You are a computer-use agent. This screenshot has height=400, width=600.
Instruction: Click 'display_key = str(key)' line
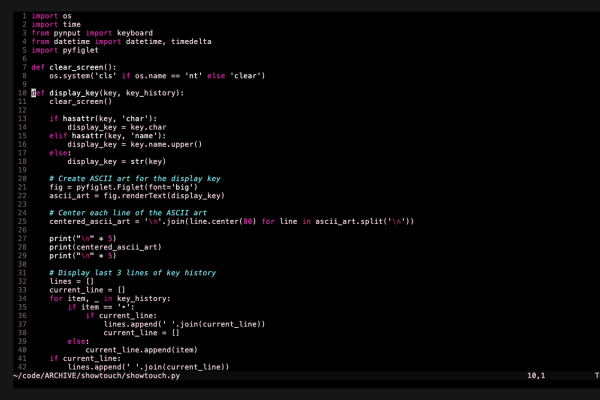click(x=117, y=162)
